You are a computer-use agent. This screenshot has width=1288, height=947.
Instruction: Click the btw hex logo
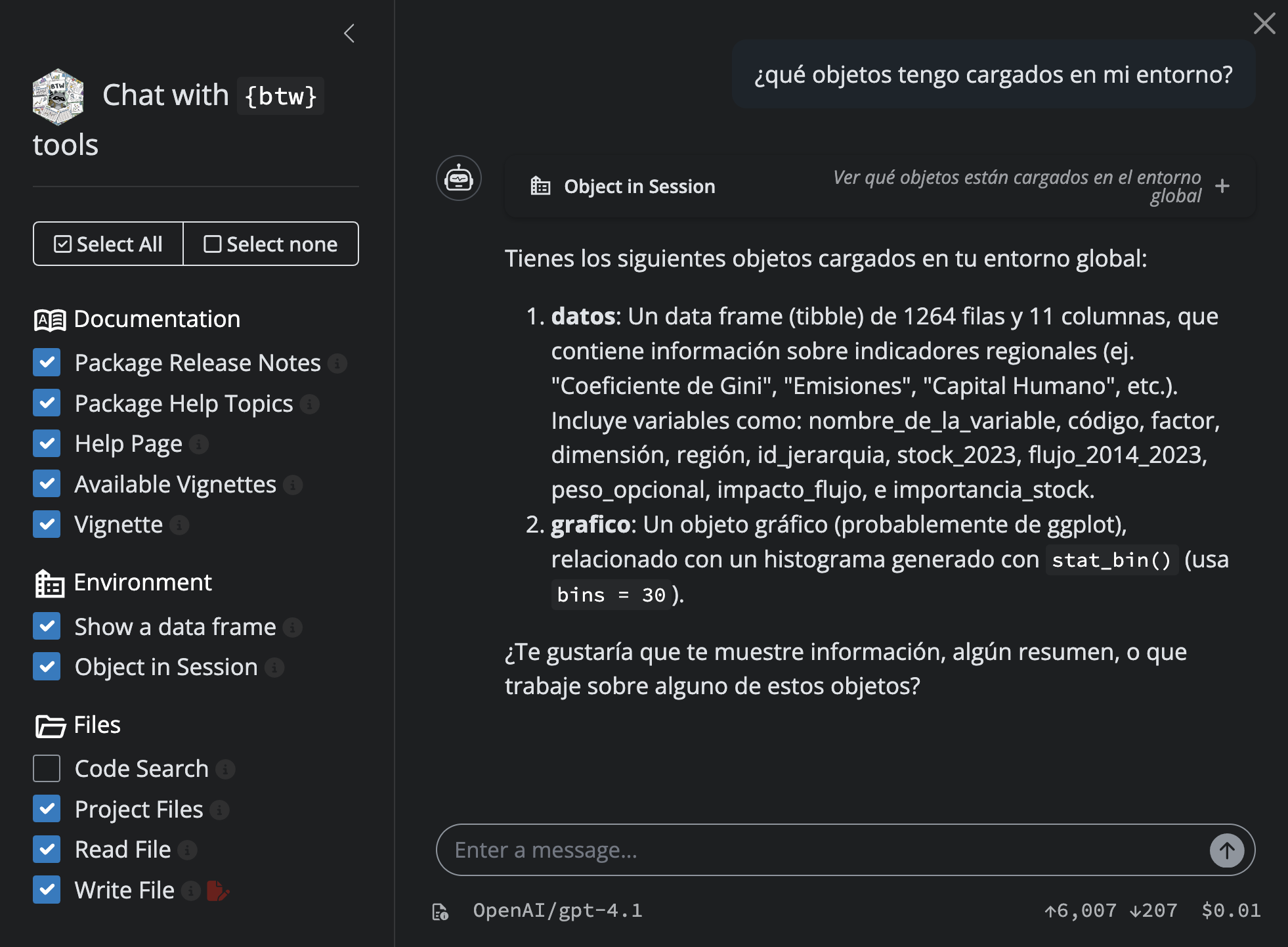58,97
